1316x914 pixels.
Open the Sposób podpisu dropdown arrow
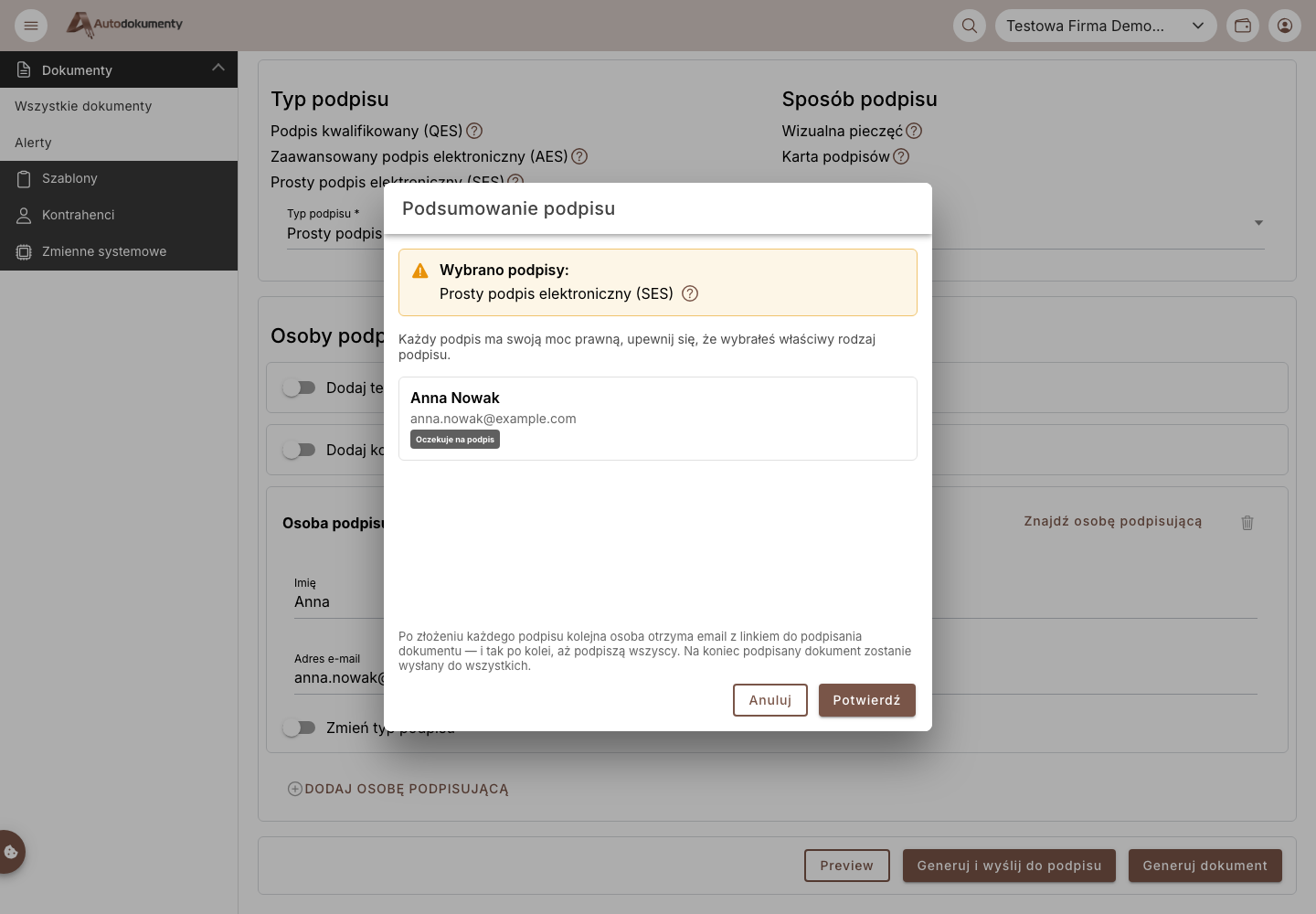pyautogui.click(x=1258, y=223)
